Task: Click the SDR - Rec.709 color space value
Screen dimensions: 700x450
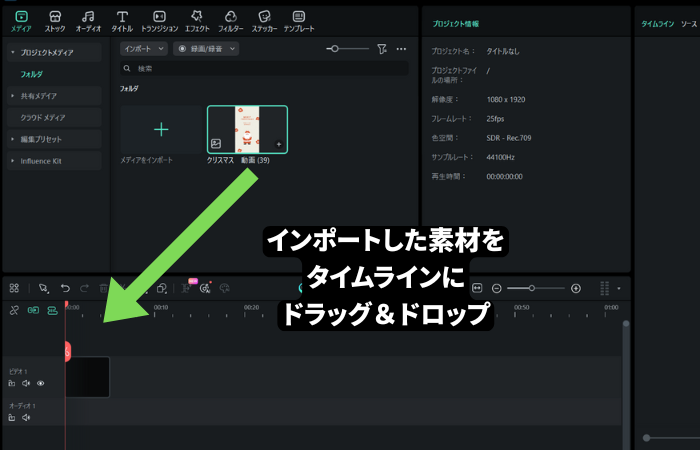Action: tap(509, 138)
